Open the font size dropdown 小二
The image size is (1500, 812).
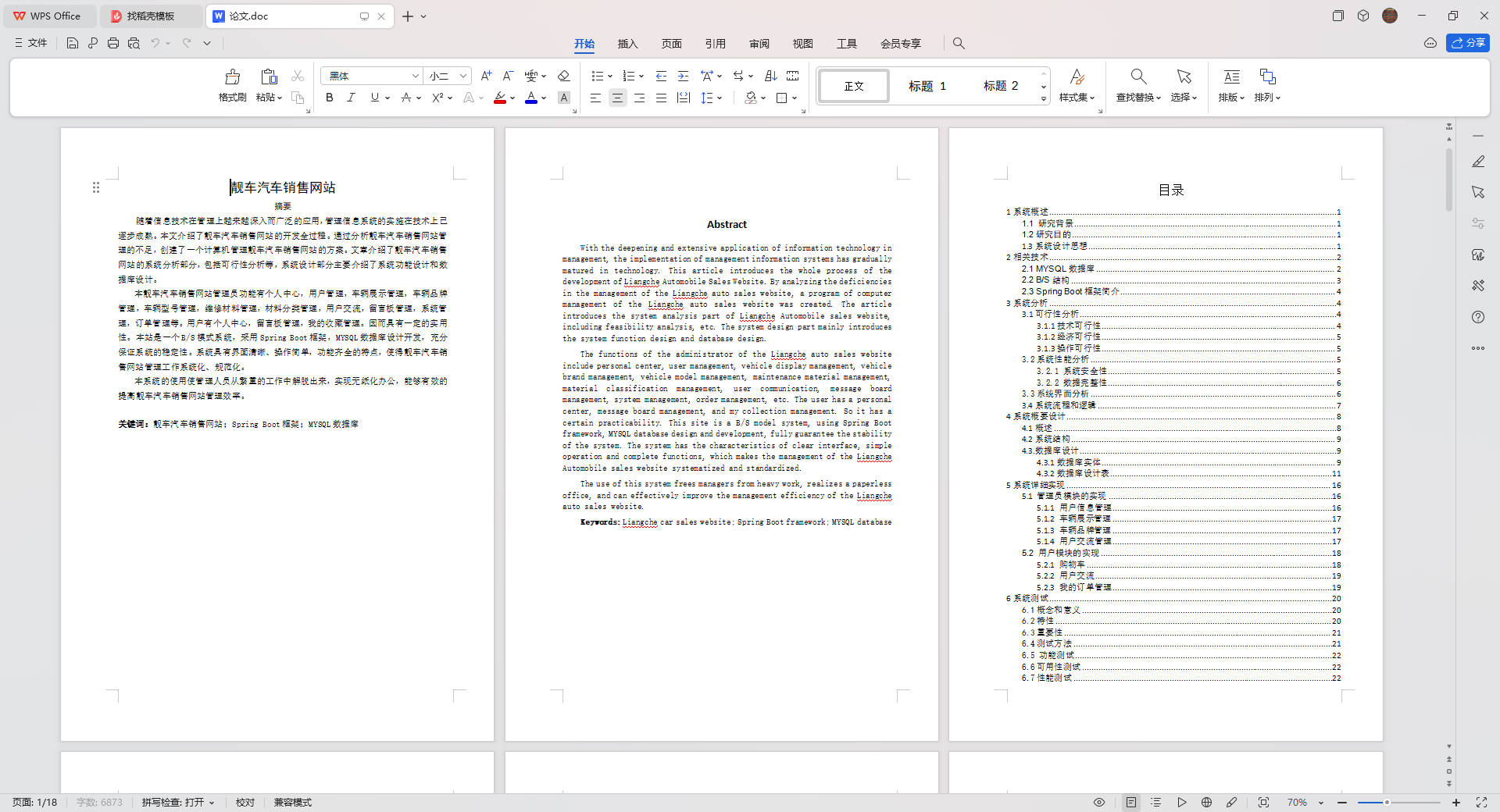(x=462, y=76)
